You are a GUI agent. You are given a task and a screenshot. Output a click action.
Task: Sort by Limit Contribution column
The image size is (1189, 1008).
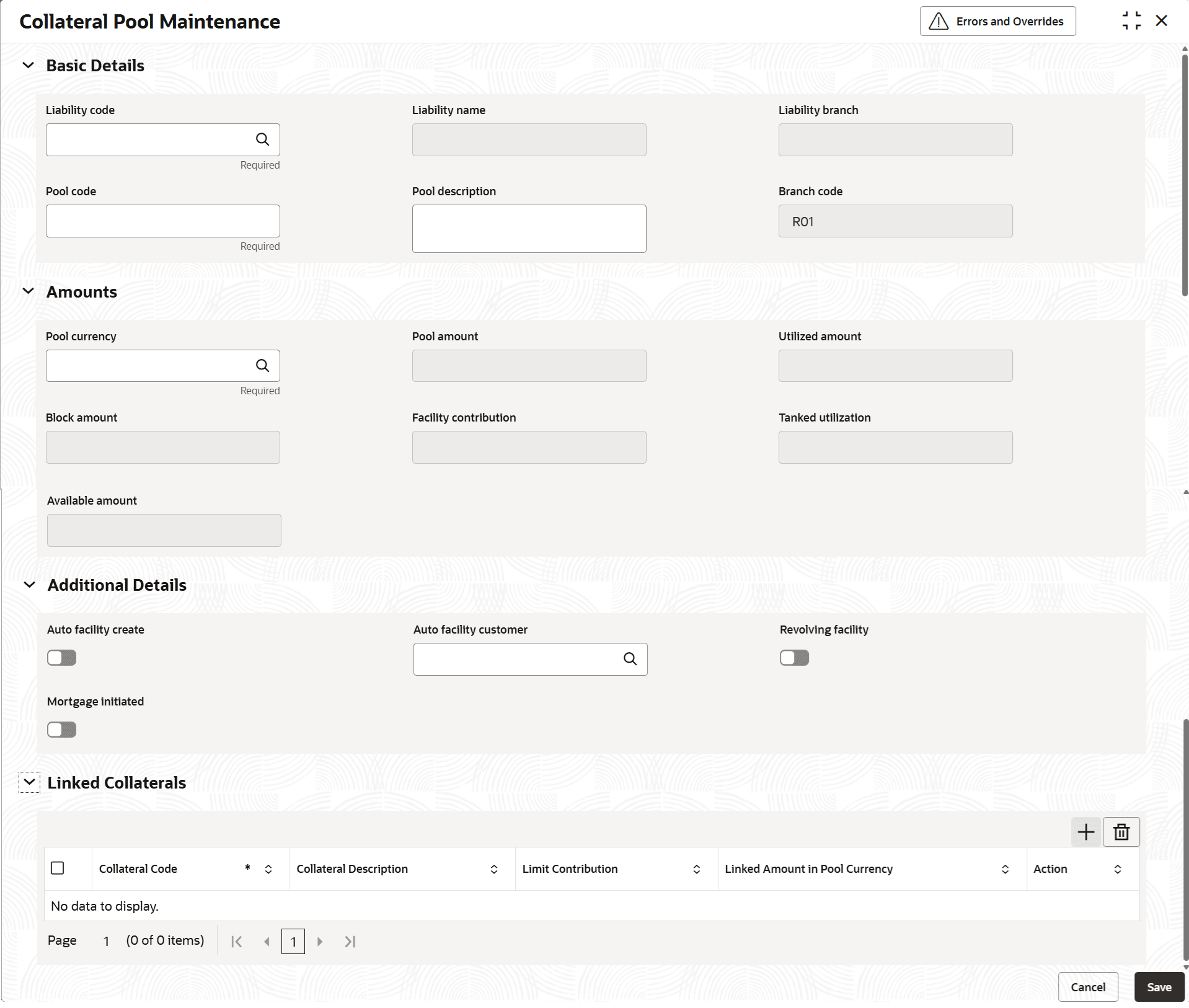(697, 869)
